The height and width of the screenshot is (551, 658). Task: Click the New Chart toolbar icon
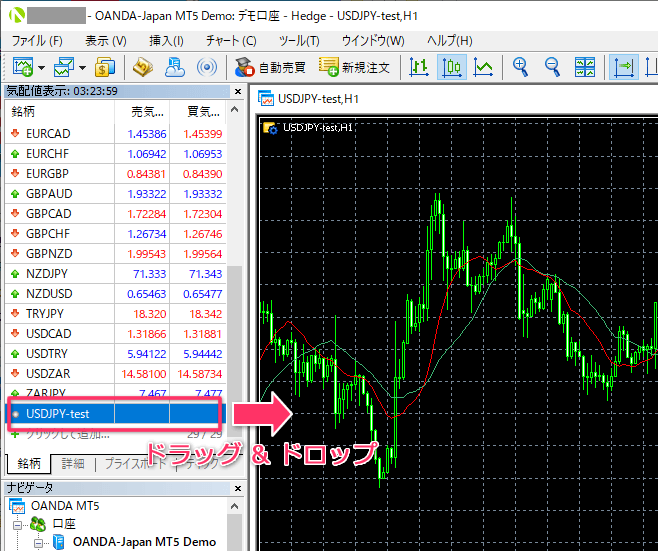23,67
